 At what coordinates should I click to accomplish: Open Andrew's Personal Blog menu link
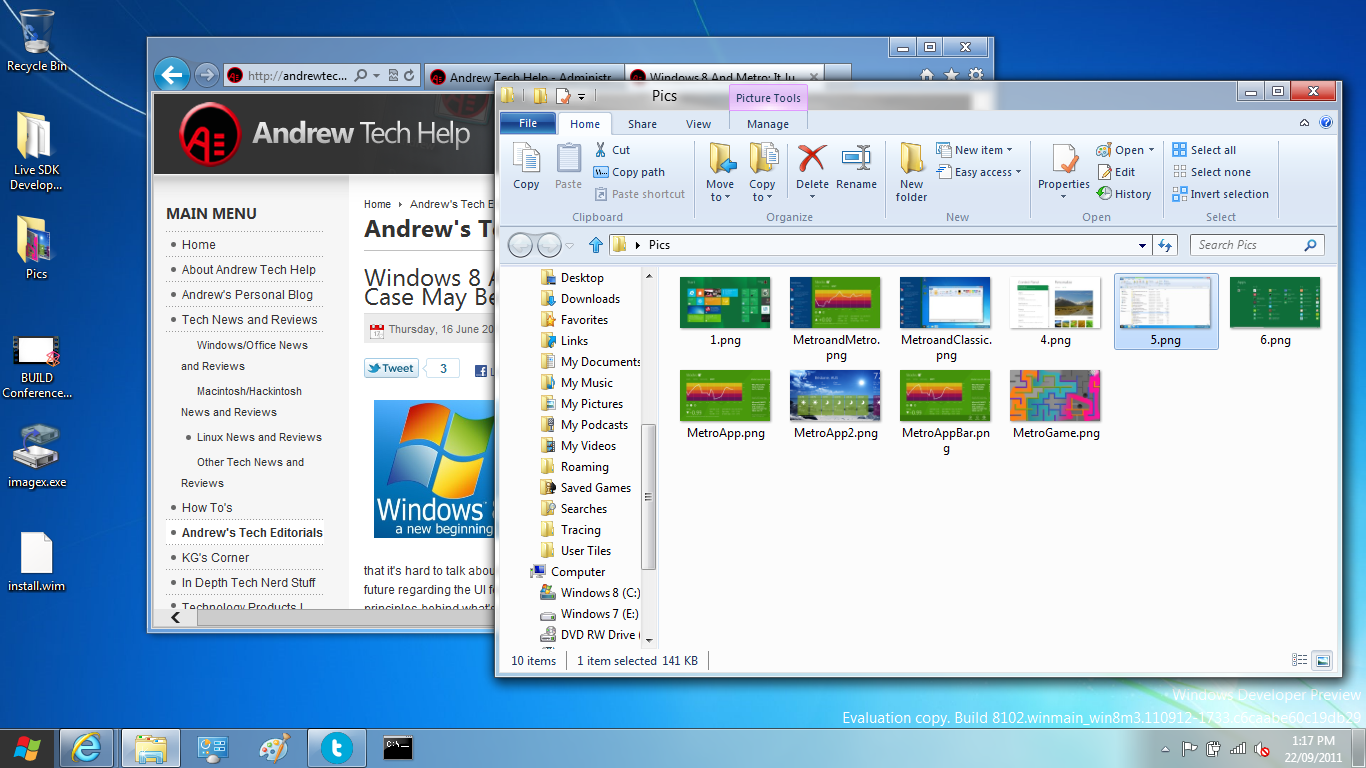[x=247, y=295]
